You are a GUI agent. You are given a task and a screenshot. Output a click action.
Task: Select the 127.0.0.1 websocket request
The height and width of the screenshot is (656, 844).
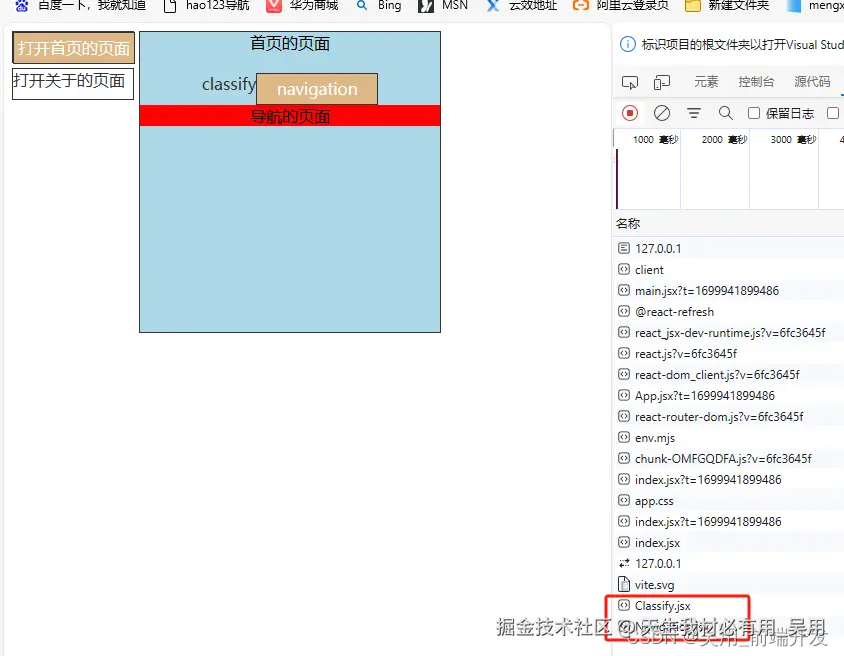tap(730, 563)
